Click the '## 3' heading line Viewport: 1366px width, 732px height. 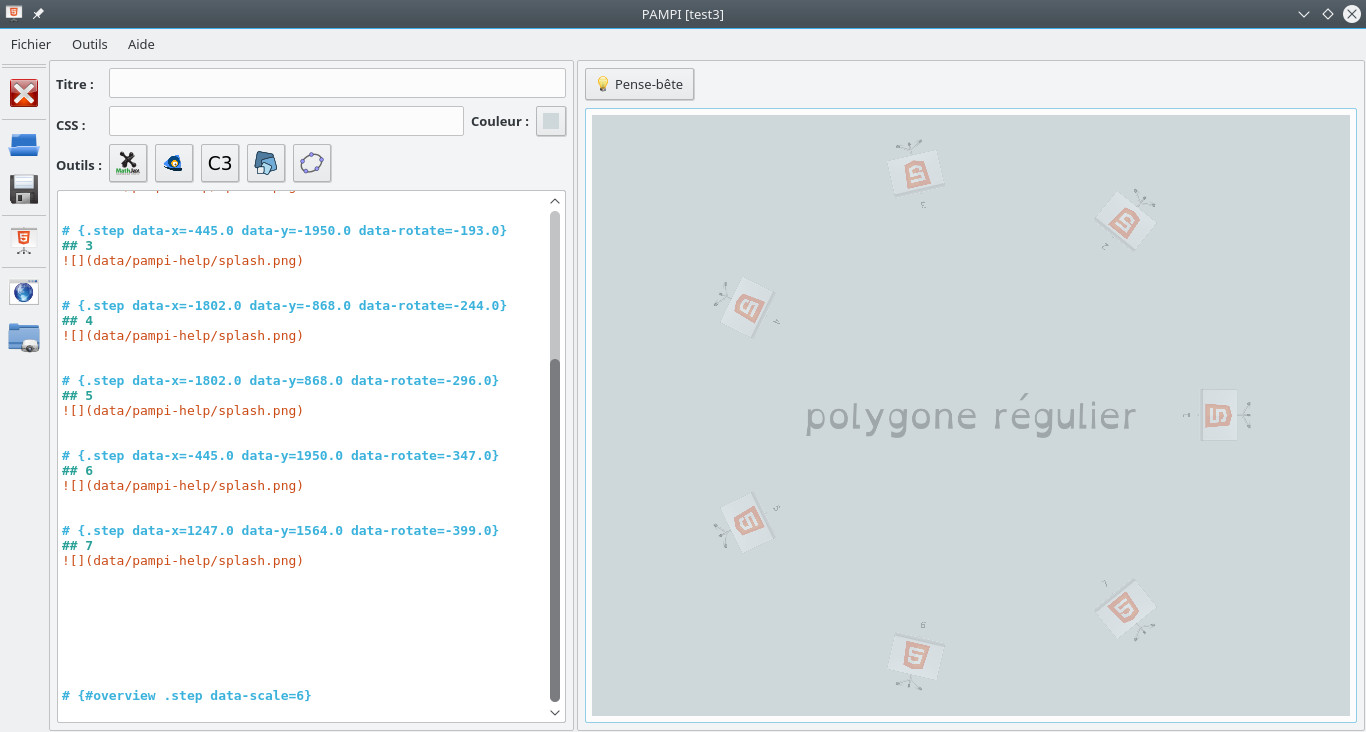point(77,245)
